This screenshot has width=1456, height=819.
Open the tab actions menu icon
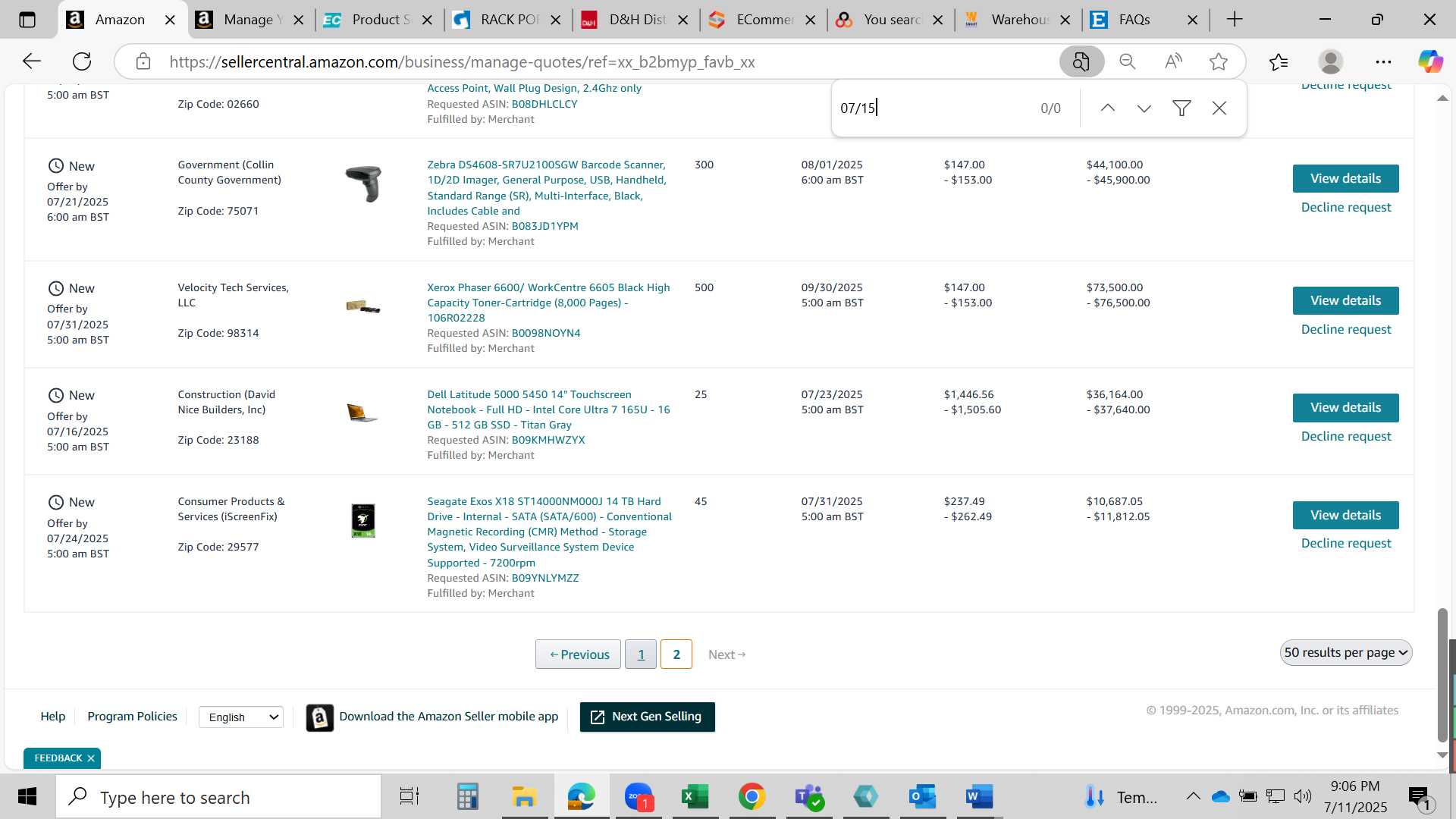pos(27,20)
